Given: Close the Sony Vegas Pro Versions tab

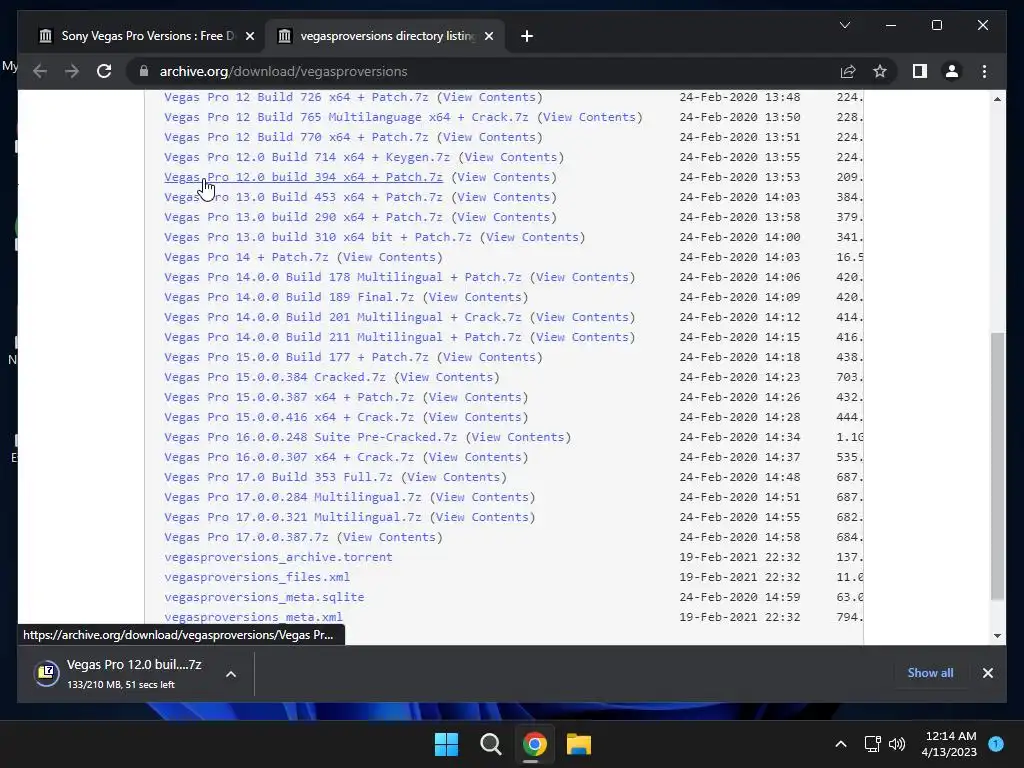Looking at the screenshot, I should click(249, 36).
